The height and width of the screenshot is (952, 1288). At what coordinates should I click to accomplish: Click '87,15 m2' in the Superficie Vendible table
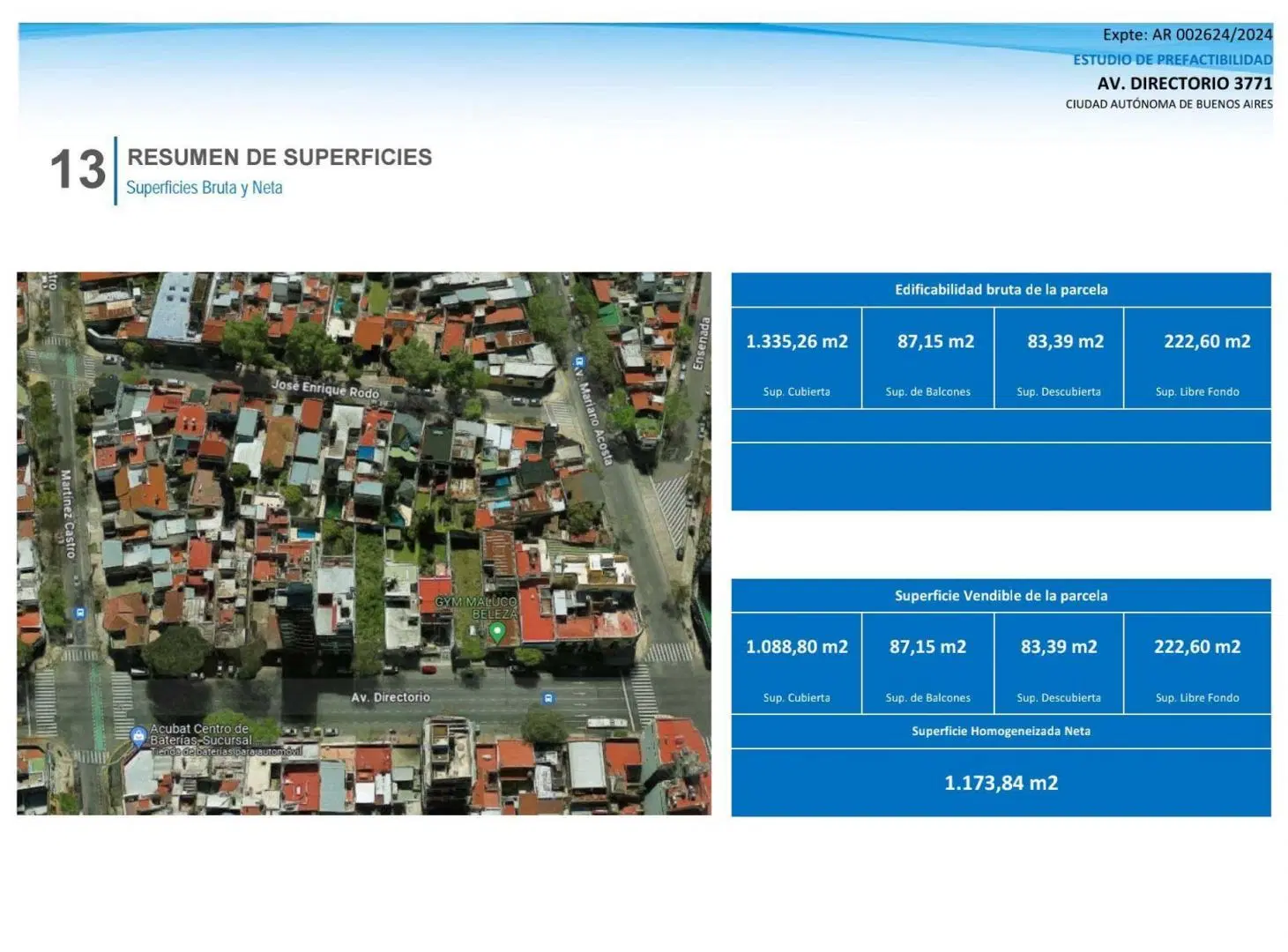pos(927,647)
